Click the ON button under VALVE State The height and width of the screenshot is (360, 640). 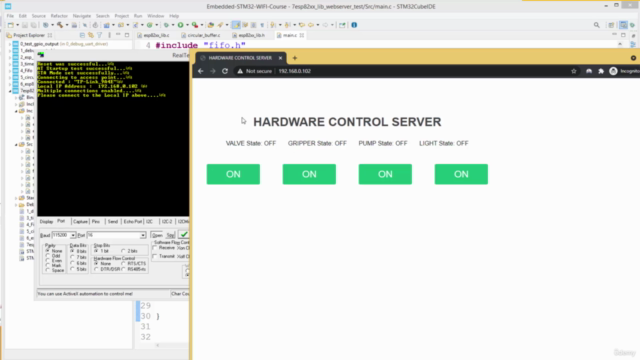point(233,174)
